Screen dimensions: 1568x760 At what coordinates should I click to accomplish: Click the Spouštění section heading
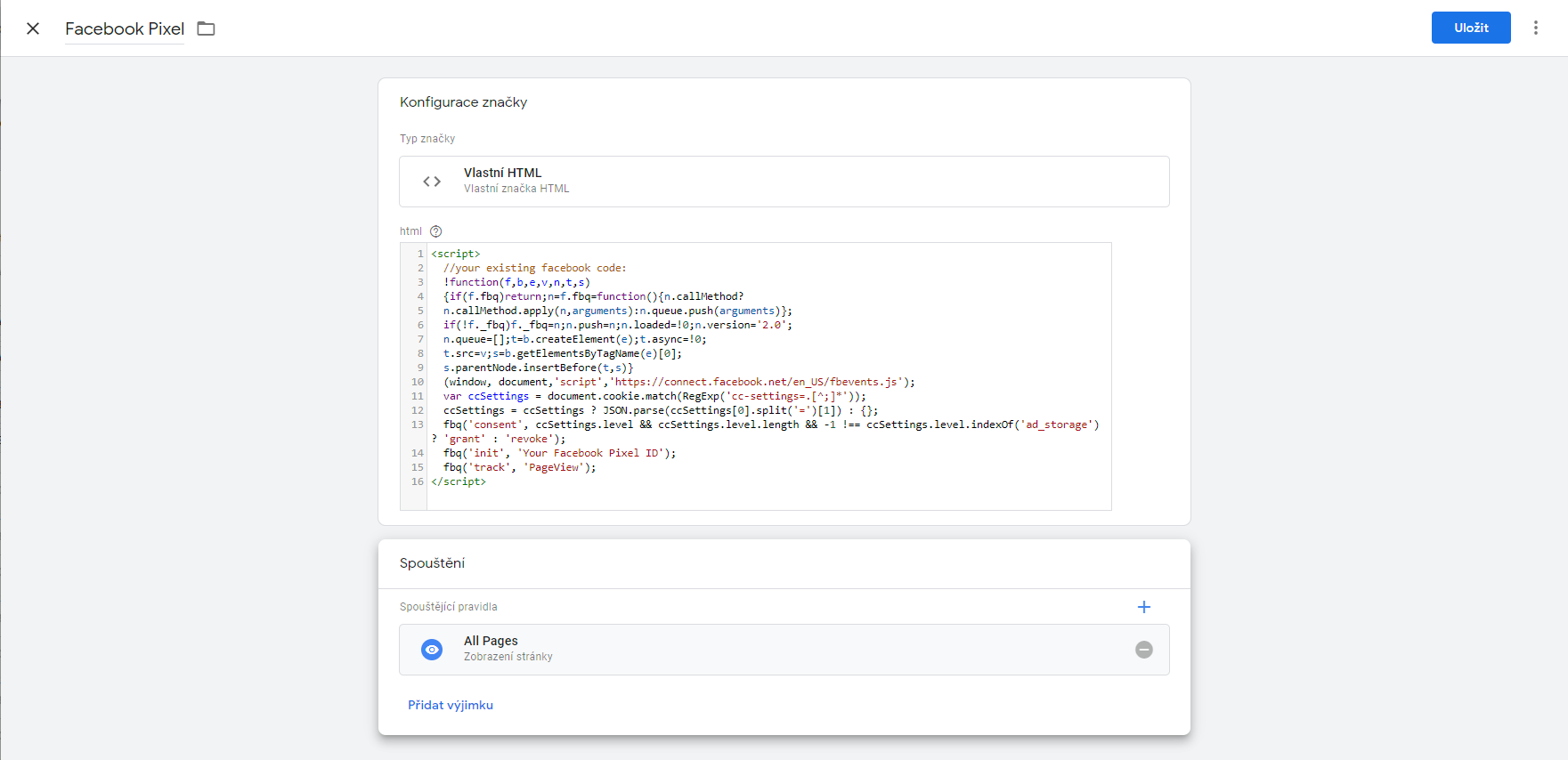point(432,563)
